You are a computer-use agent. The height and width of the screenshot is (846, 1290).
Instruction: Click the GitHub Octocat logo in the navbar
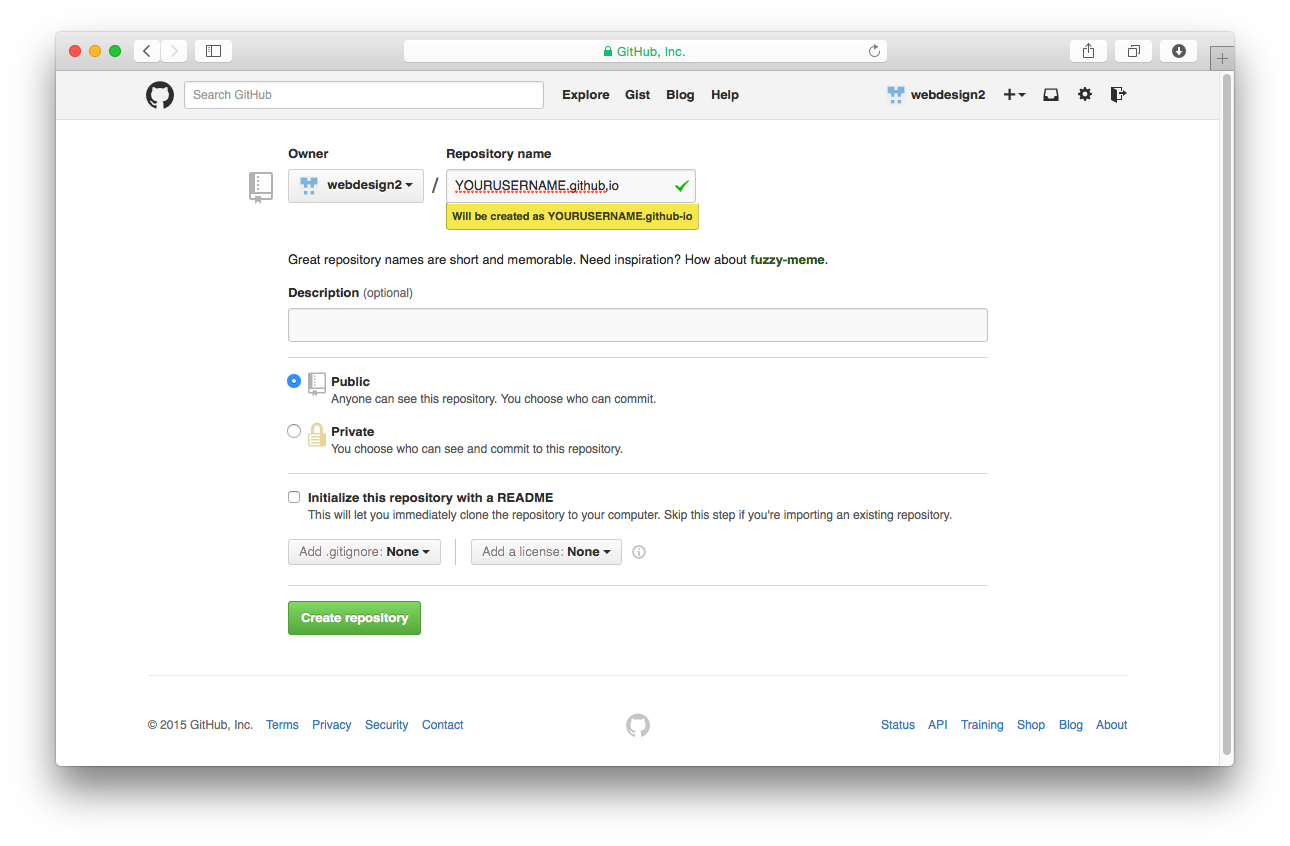point(159,94)
